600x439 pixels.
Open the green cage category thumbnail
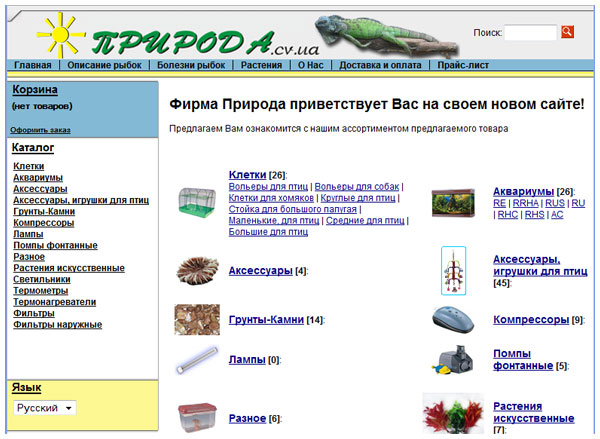click(x=197, y=203)
